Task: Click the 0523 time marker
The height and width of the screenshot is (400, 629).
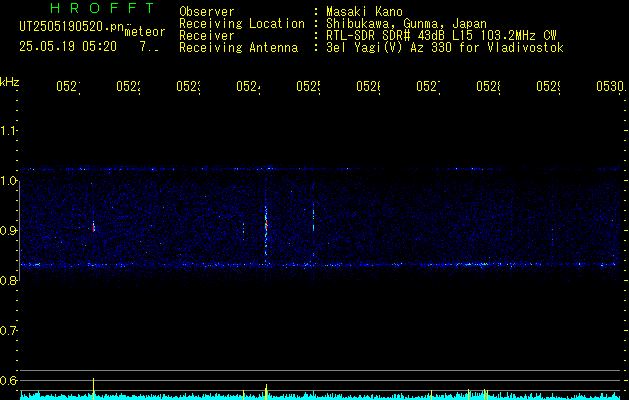Action: pos(189,86)
